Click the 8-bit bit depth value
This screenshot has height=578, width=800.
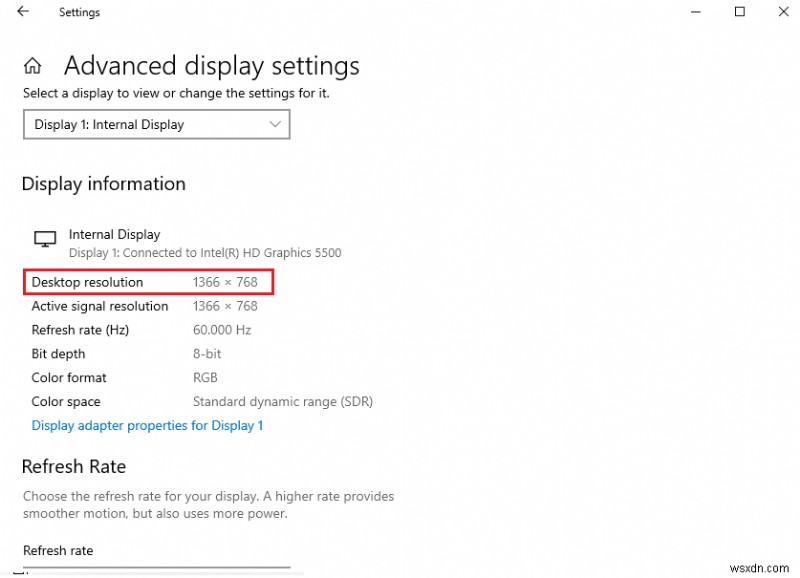[x=207, y=354]
